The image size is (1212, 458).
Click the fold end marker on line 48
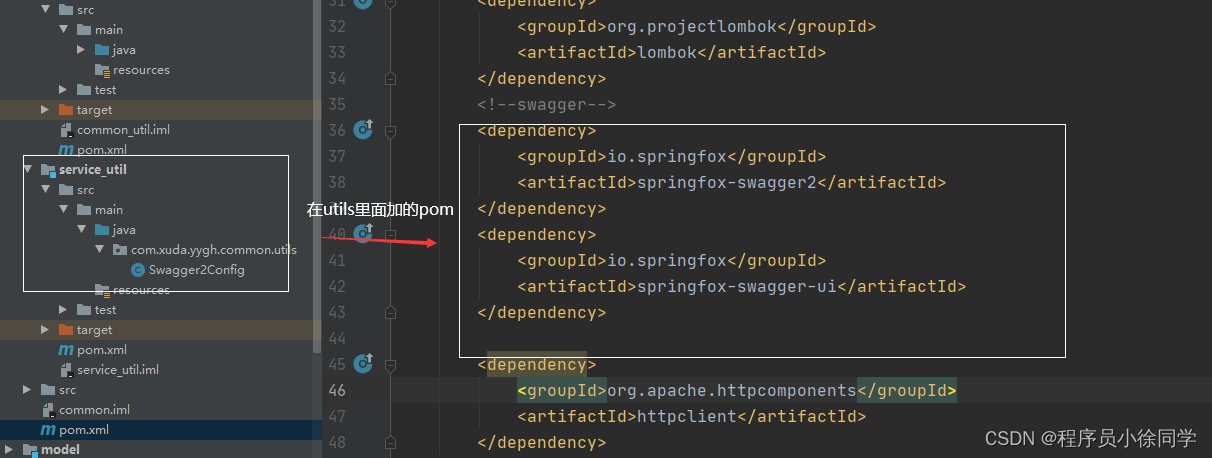click(391, 442)
